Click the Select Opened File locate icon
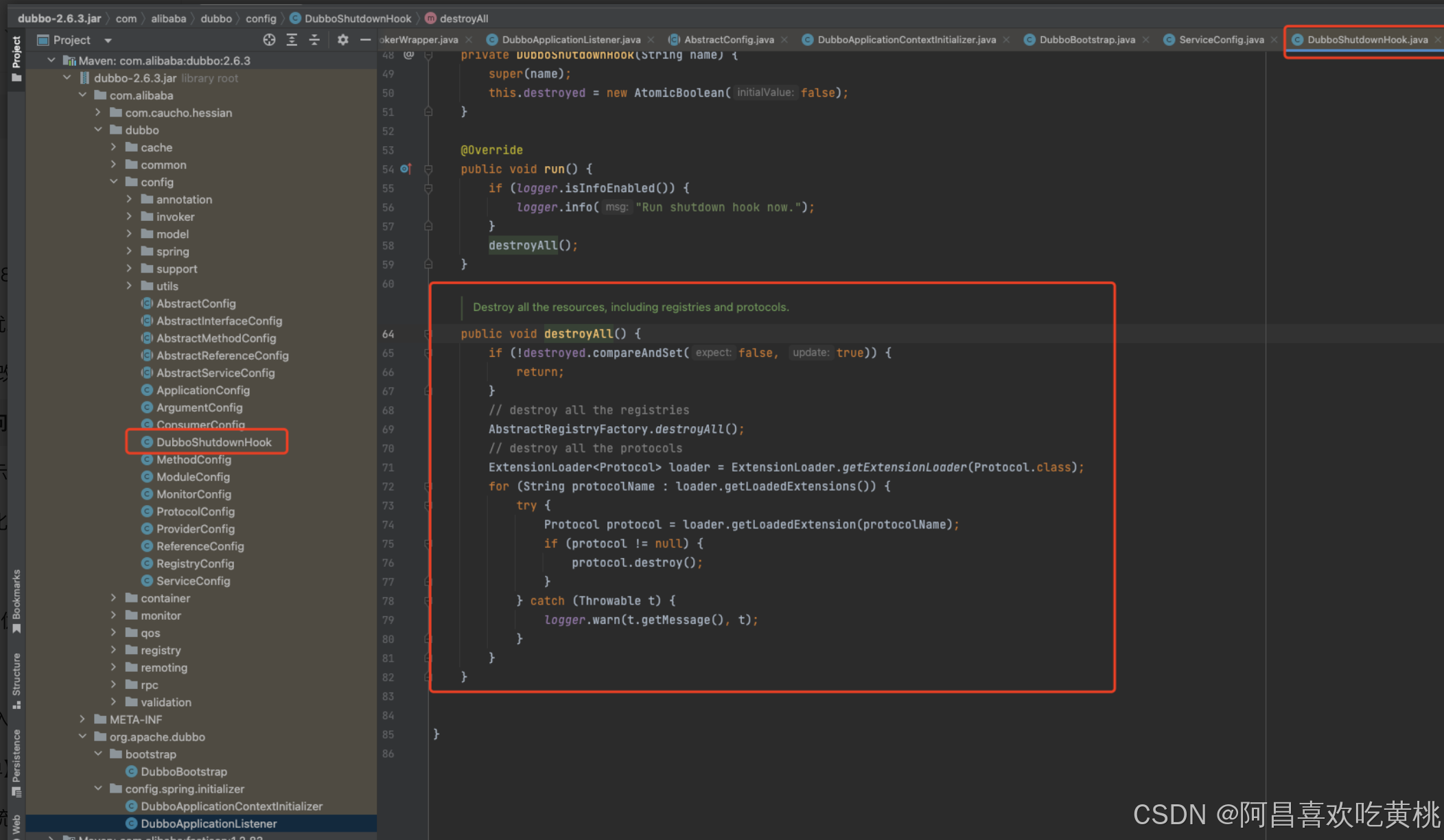Image resolution: width=1444 pixels, height=840 pixels. pyautogui.click(x=269, y=40)
